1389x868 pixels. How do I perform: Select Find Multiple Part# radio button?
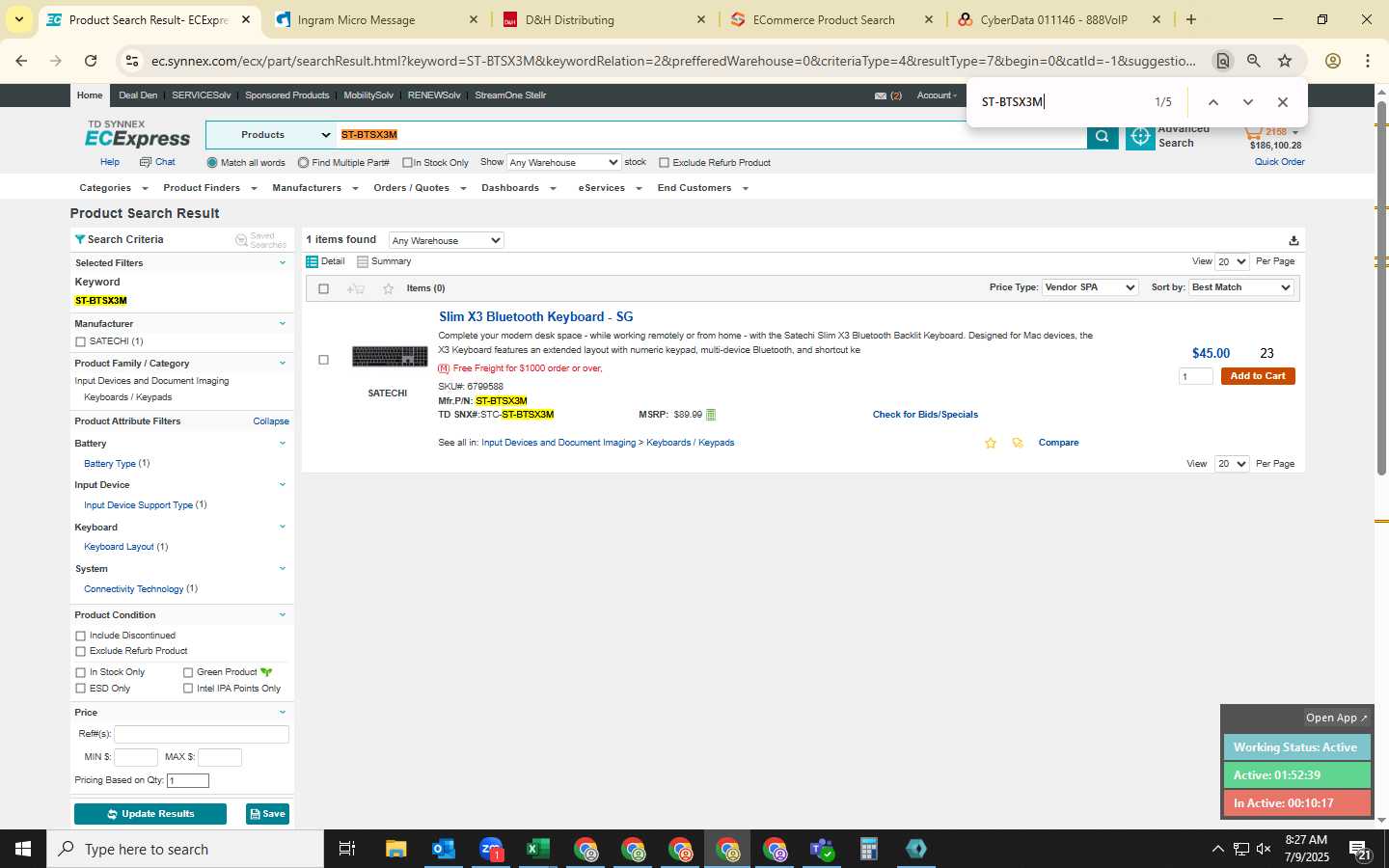[303, 163]
